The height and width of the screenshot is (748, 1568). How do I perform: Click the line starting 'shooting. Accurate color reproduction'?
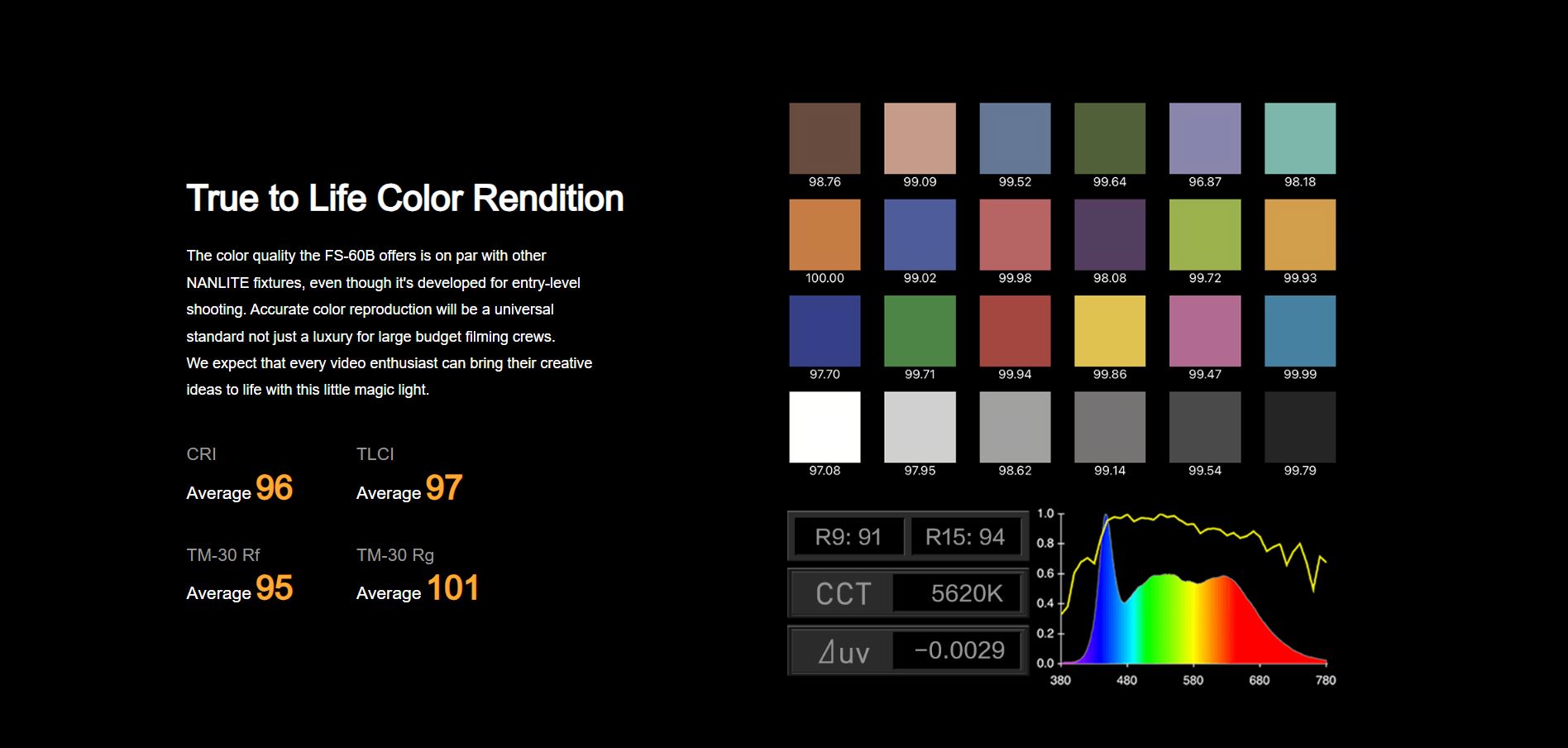370,309
